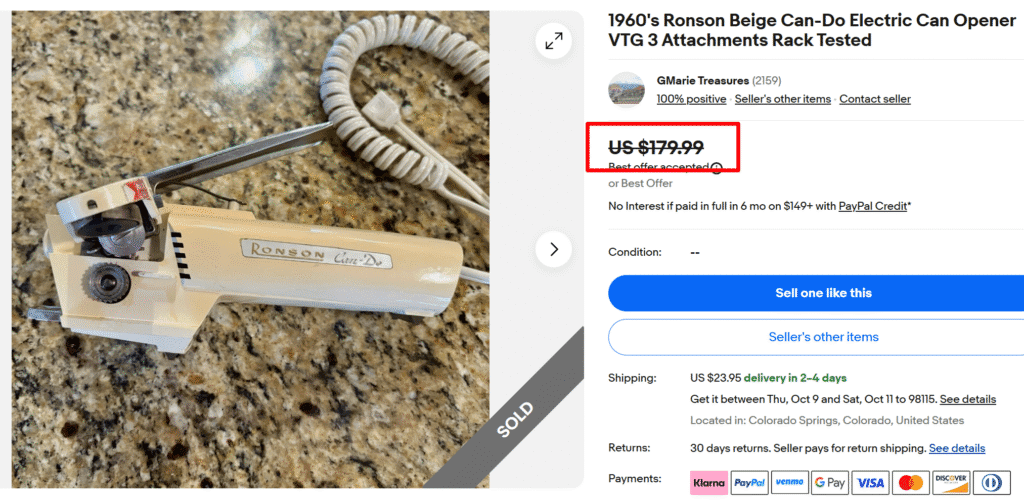Screen dimensions: 1024x503
Task: Select the Mastercard icon
Action: point(910,483)
